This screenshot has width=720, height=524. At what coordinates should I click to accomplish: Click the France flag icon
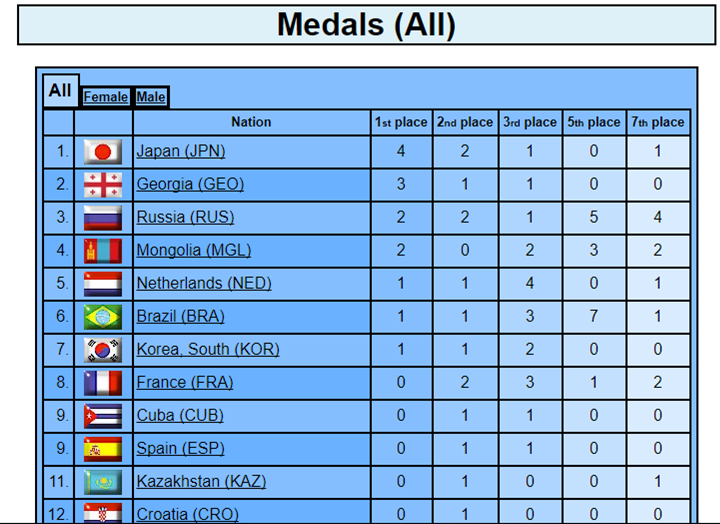pos(103,383)
